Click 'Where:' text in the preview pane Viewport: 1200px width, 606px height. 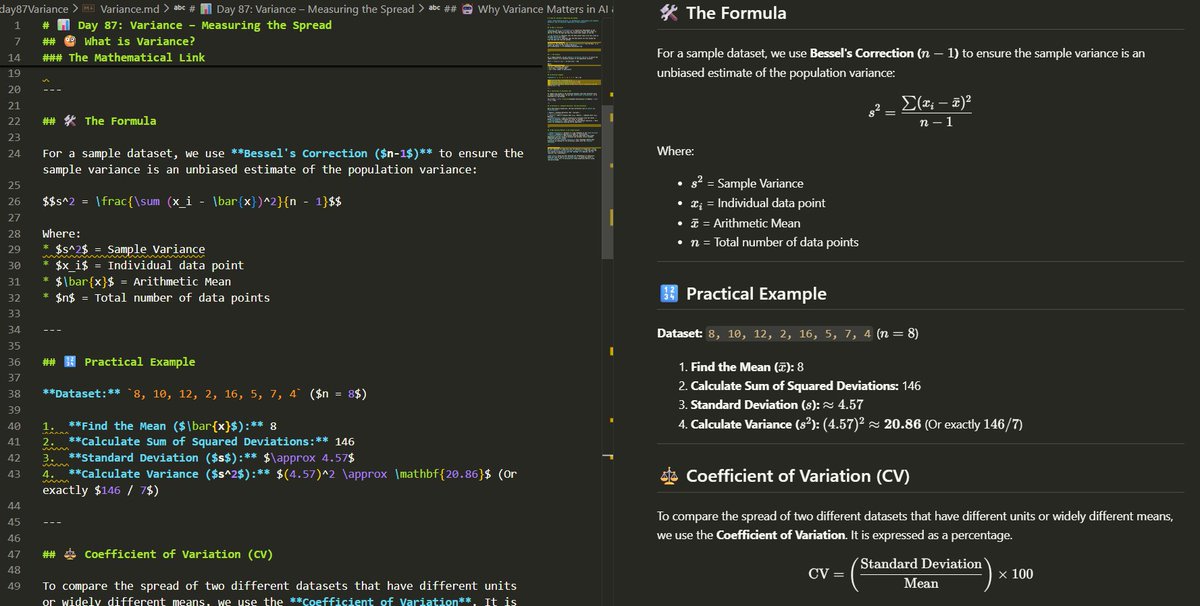coord(675,151)
